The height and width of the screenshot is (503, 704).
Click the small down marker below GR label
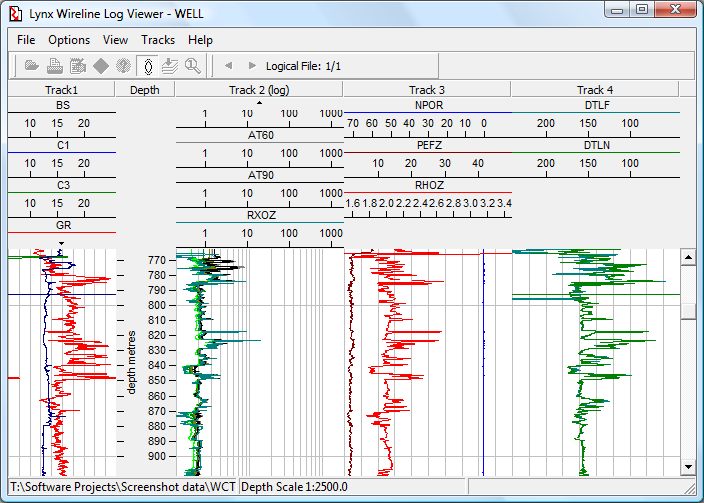pos(62,243)
